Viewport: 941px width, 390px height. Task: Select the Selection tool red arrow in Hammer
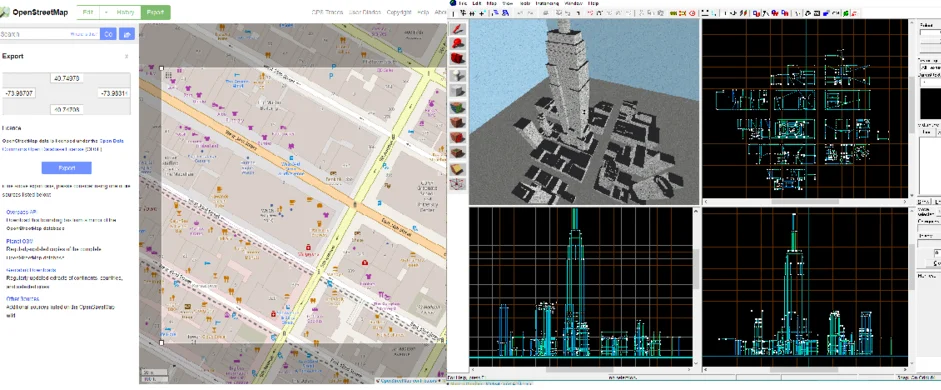point(458,28)
